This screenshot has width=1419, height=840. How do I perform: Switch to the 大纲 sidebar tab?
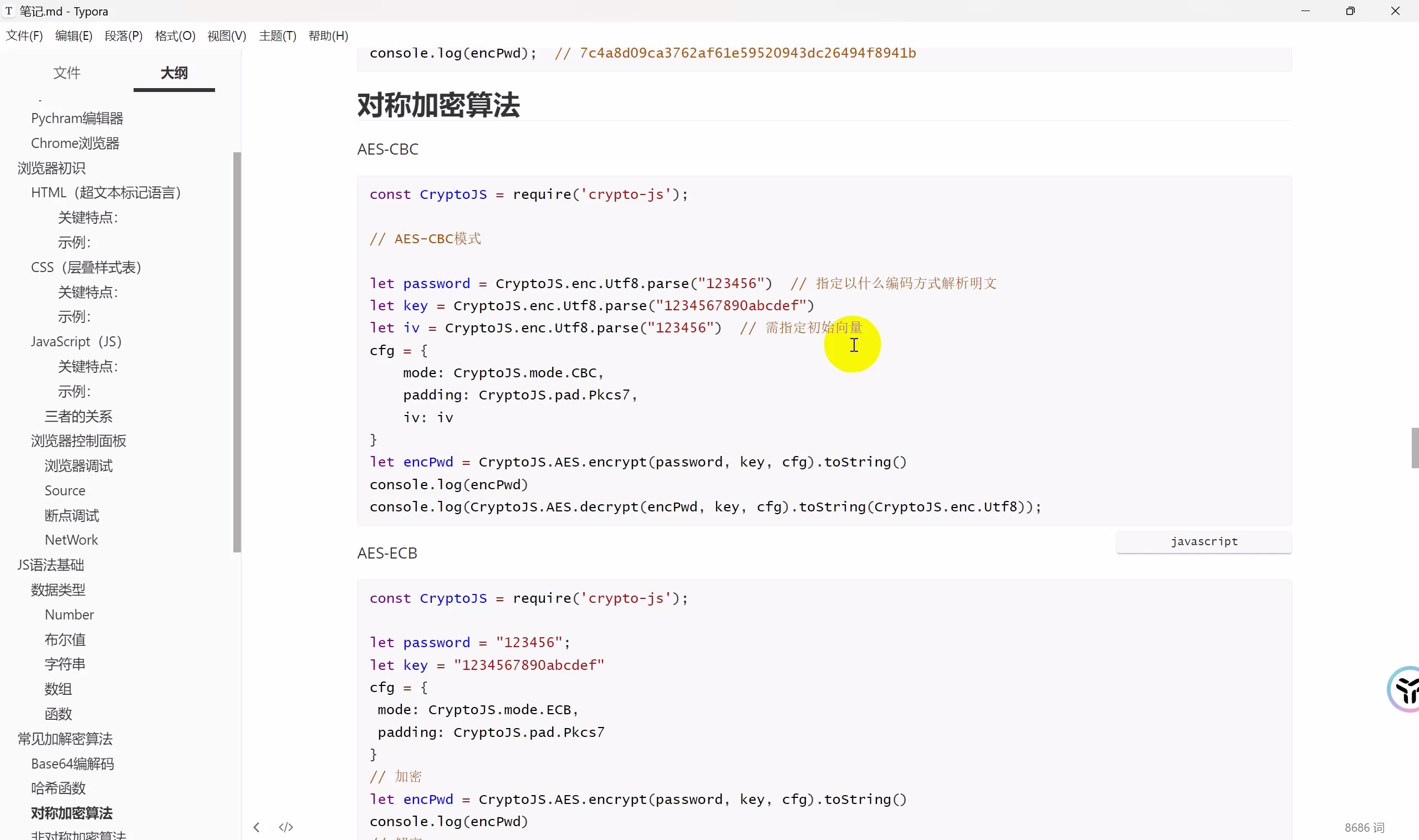[174, 73]
